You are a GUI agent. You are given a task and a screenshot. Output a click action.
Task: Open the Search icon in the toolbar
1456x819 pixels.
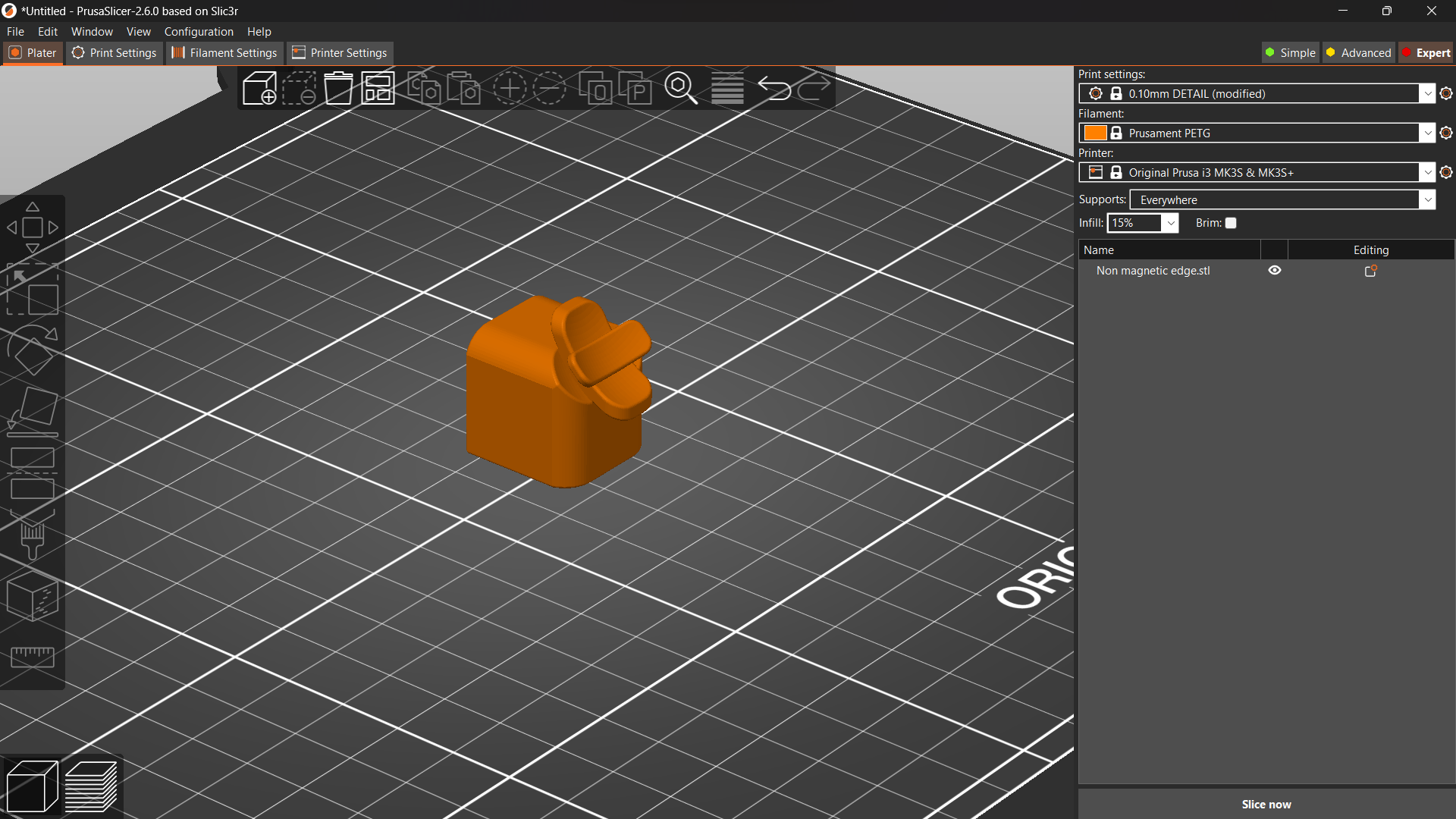[681, 88]
